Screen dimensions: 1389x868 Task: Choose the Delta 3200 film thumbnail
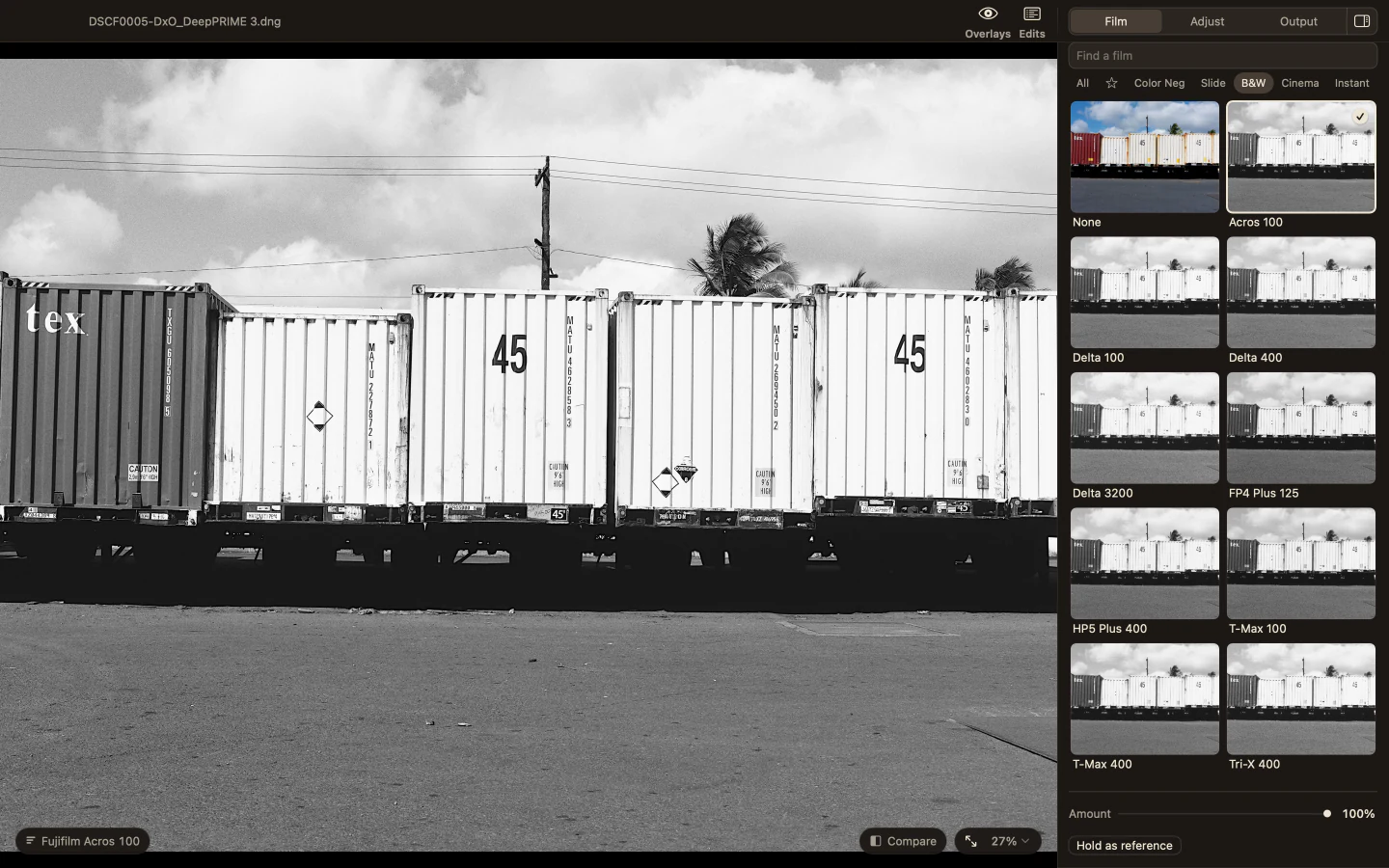point(1145,428)
